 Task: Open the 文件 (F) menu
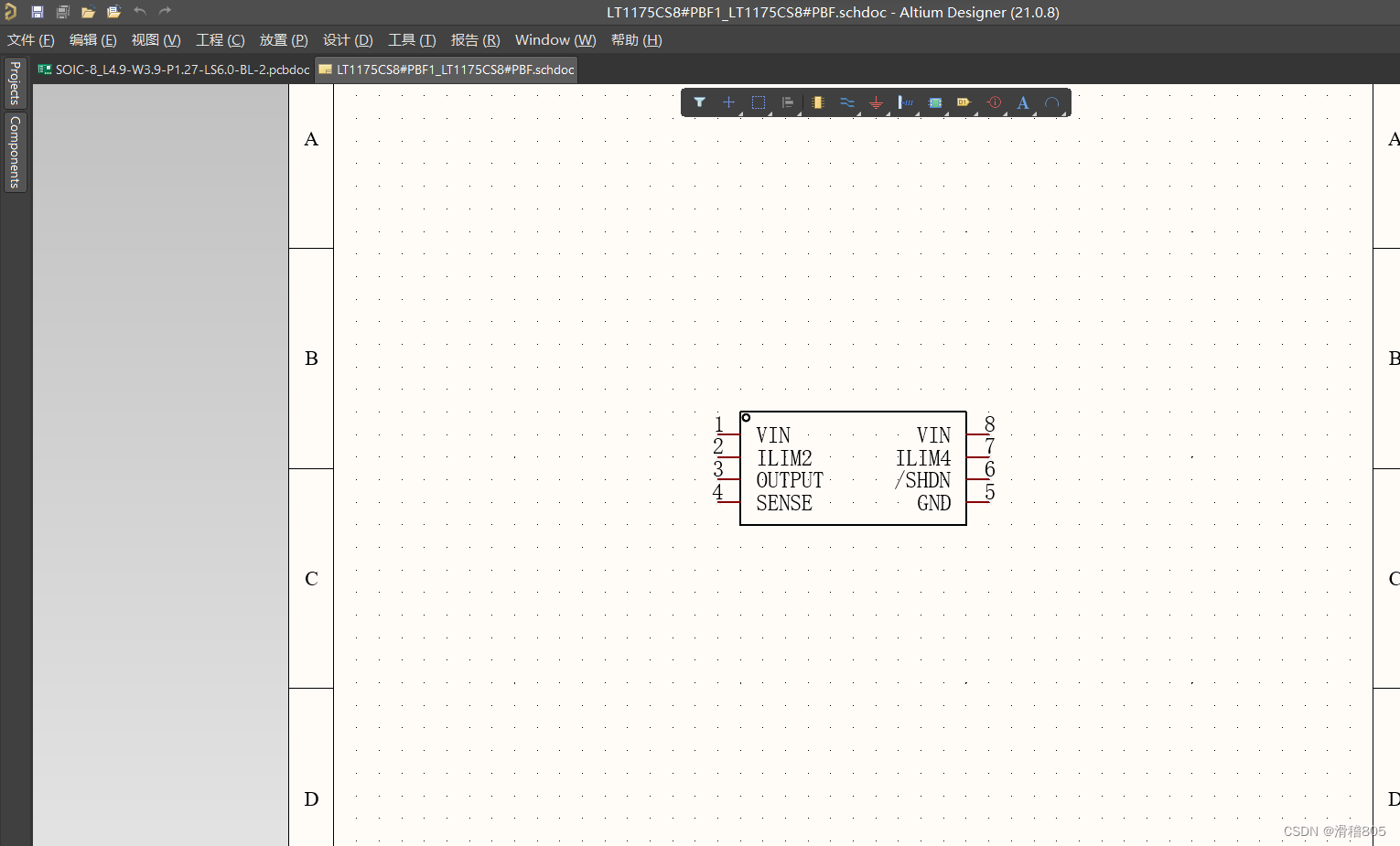click(31, 40)
